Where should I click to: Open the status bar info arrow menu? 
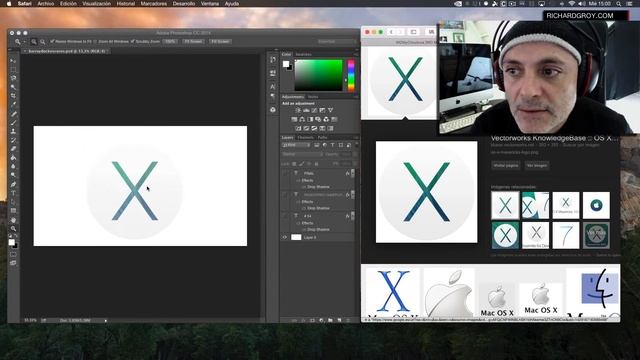[x=106, y=321]
